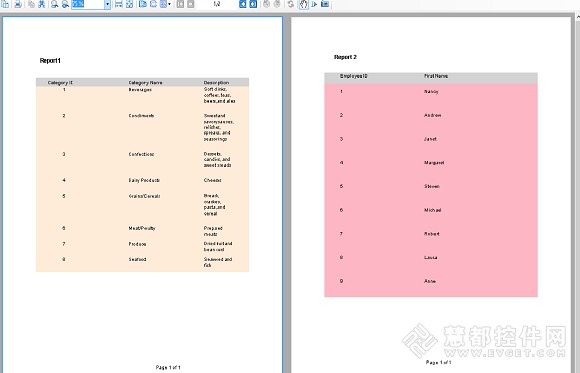Click the Michael first name cell

pos(432,210)
